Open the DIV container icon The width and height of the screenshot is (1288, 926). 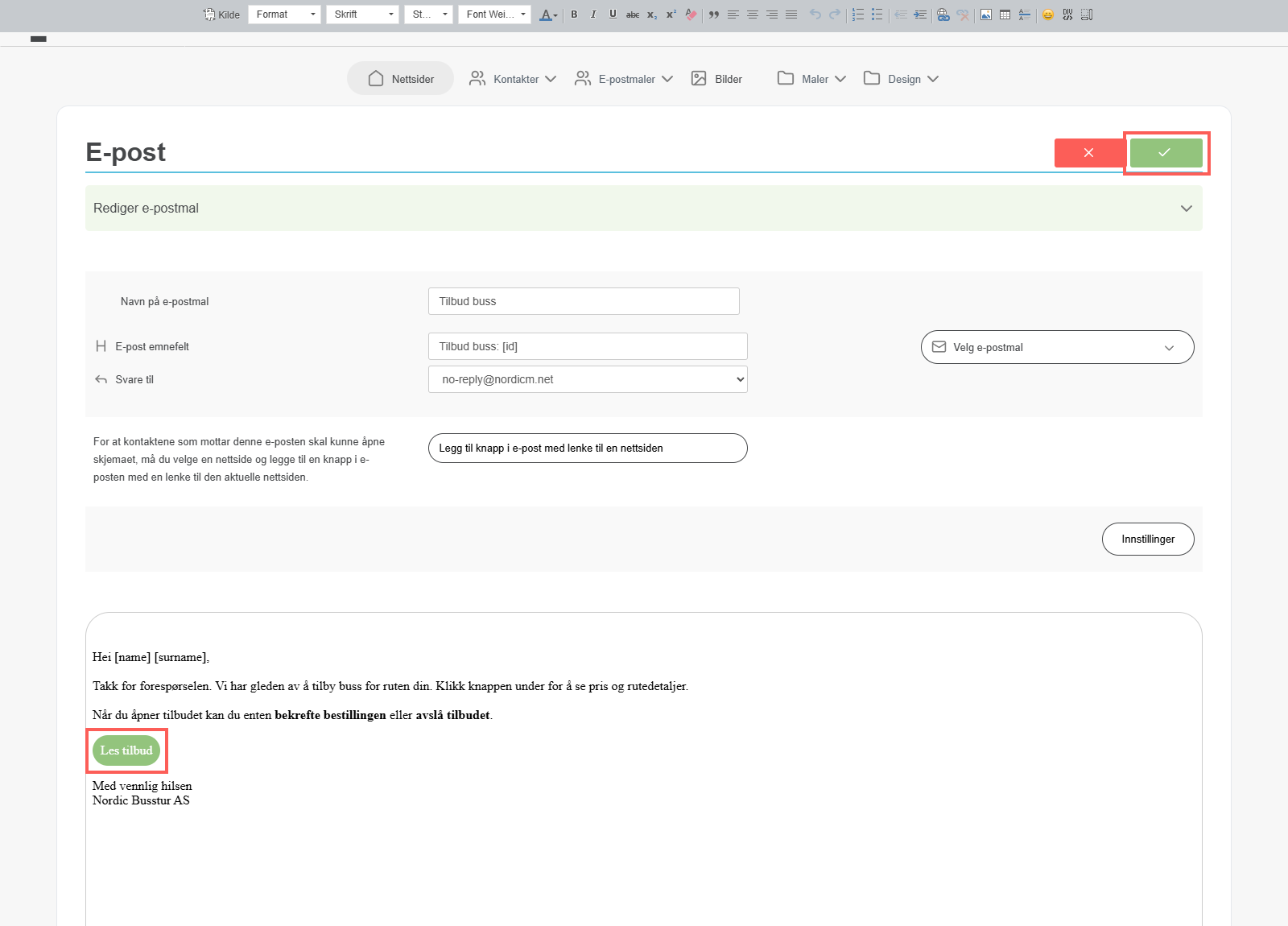click(1067, 14)
